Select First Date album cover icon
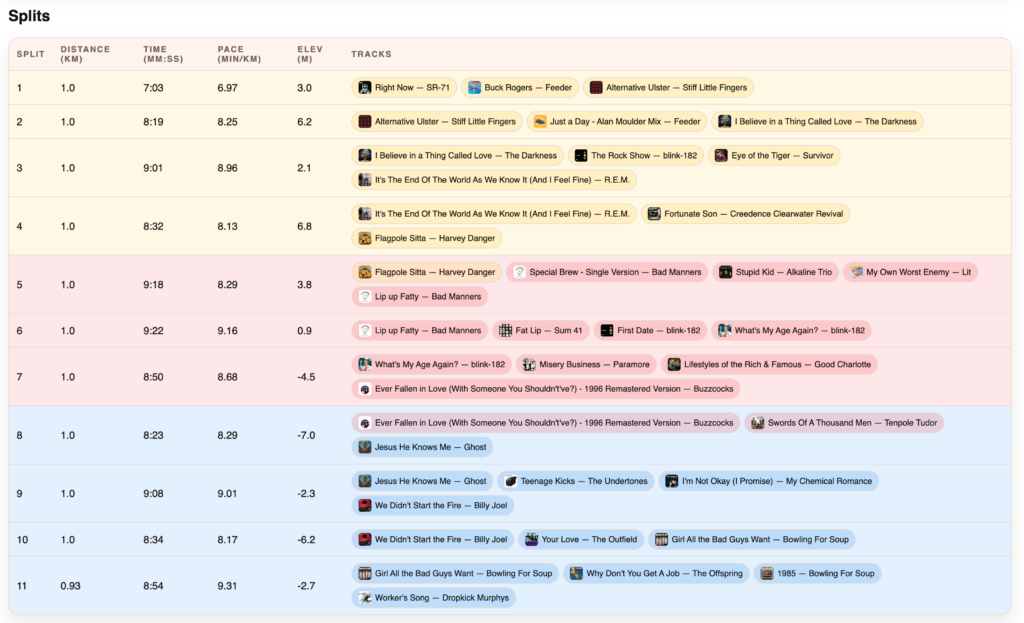The height and width of the screenshot is (623, 1024). (x=607, y=330)
